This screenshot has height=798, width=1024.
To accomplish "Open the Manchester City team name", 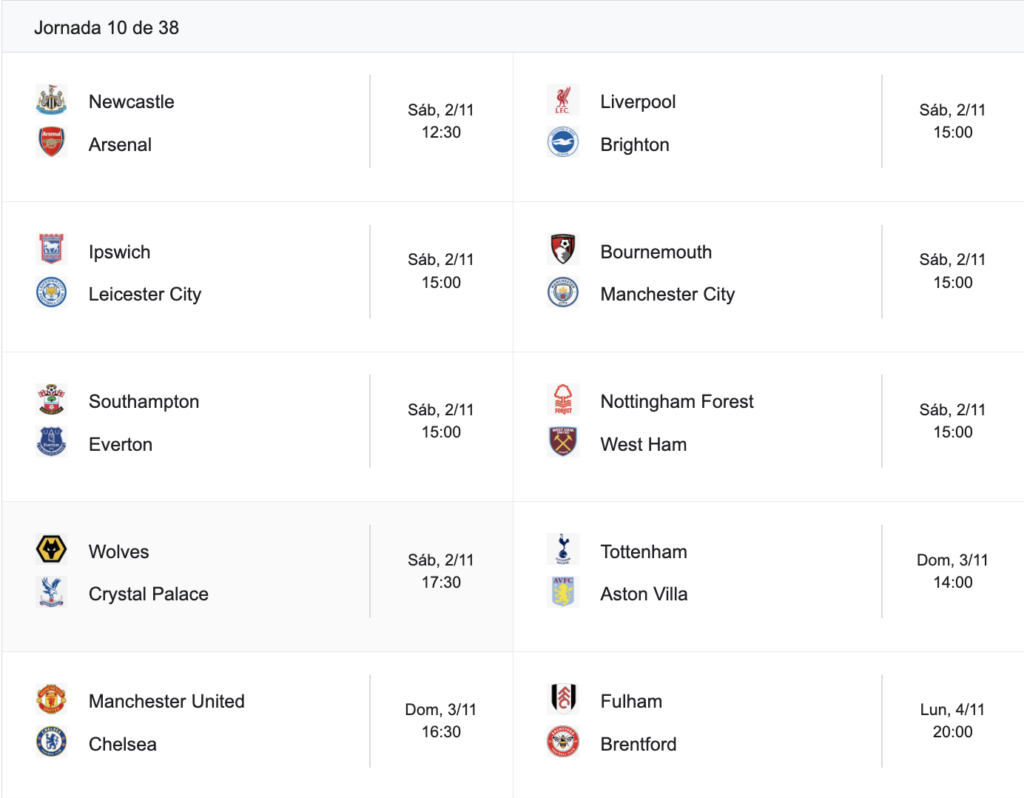I will pyautogui.click(x=667, y=295).
